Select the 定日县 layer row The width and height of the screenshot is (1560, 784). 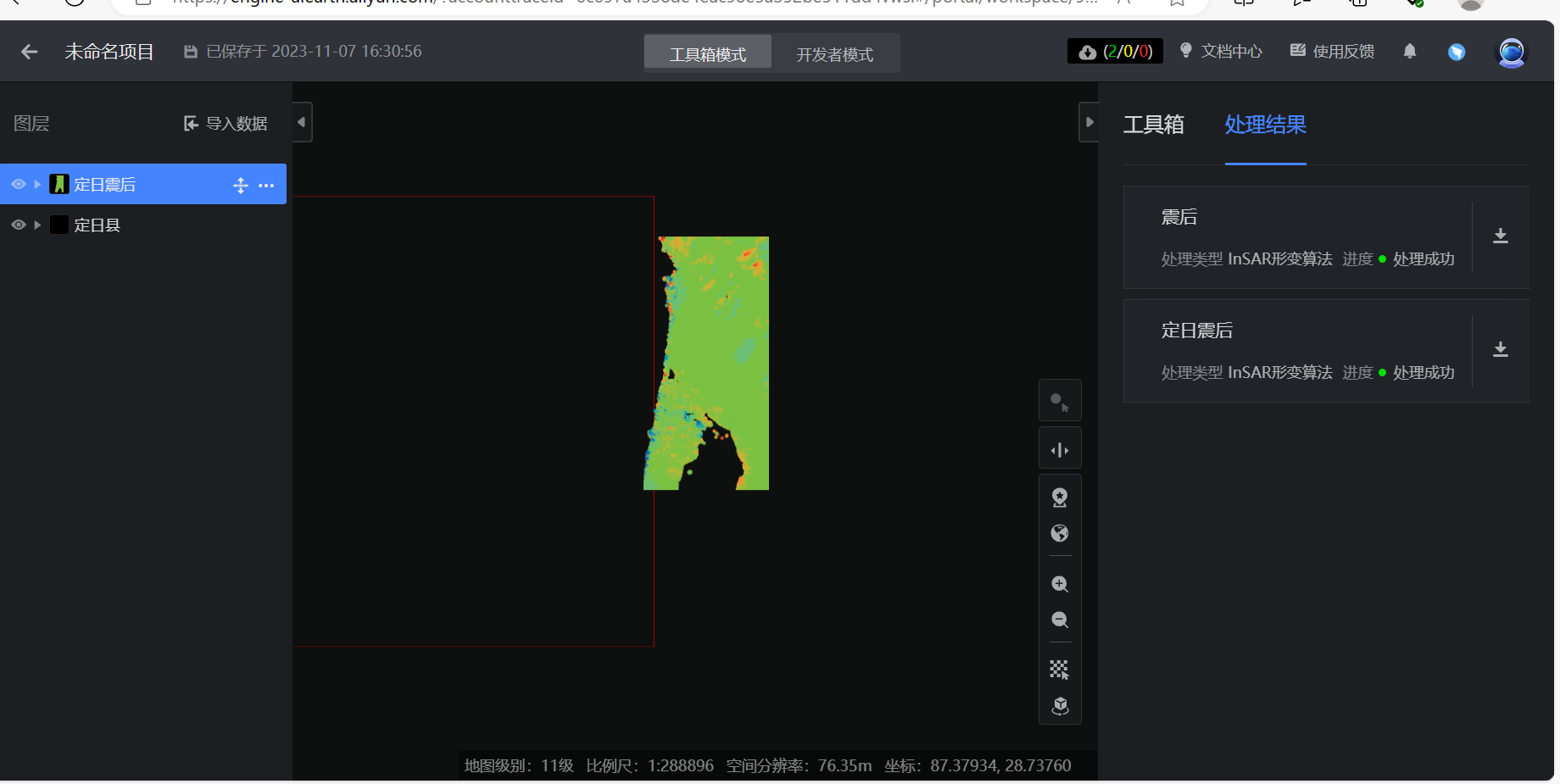pos(143,225)
